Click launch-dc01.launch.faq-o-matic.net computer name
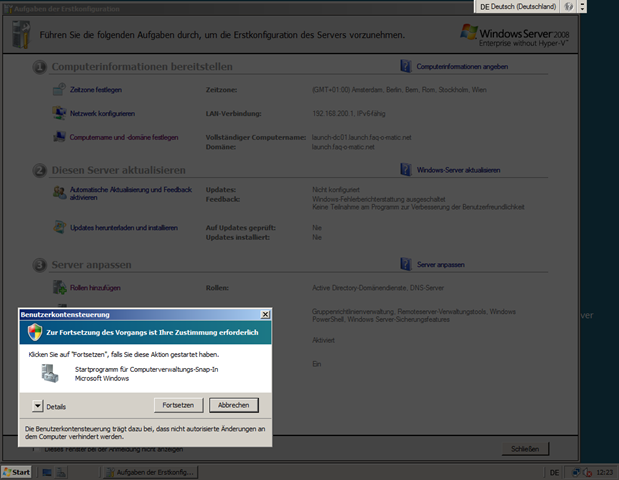619x480 pixels. tap(362, 137)
